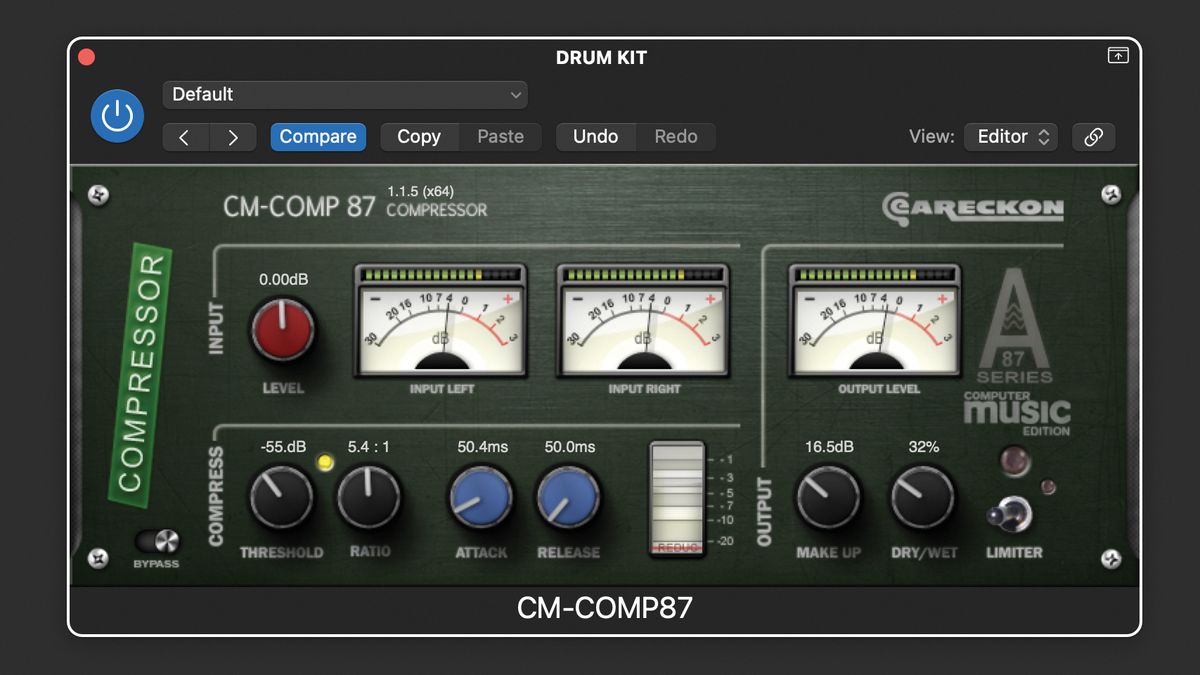This screenshot has height=675, width=1200.
Task: Click the Paste button
Action: point(500,137)
